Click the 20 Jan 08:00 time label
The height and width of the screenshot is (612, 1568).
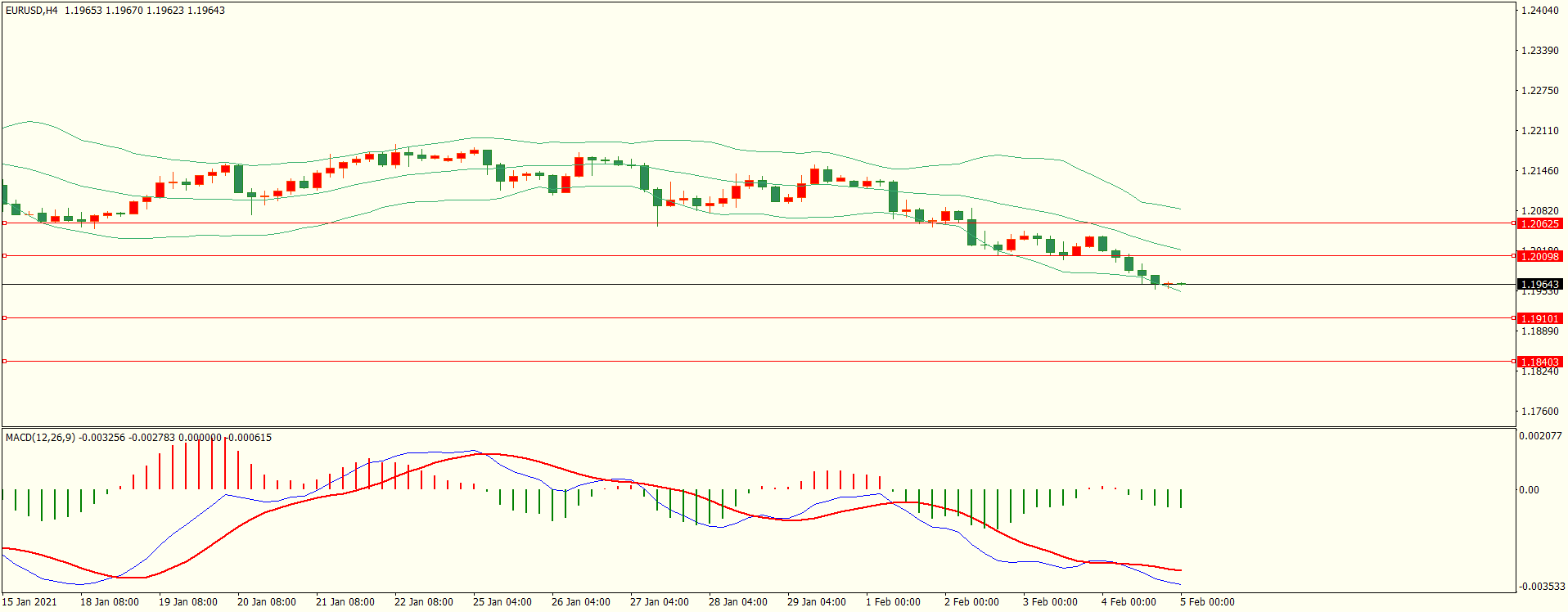coord(267,602)
